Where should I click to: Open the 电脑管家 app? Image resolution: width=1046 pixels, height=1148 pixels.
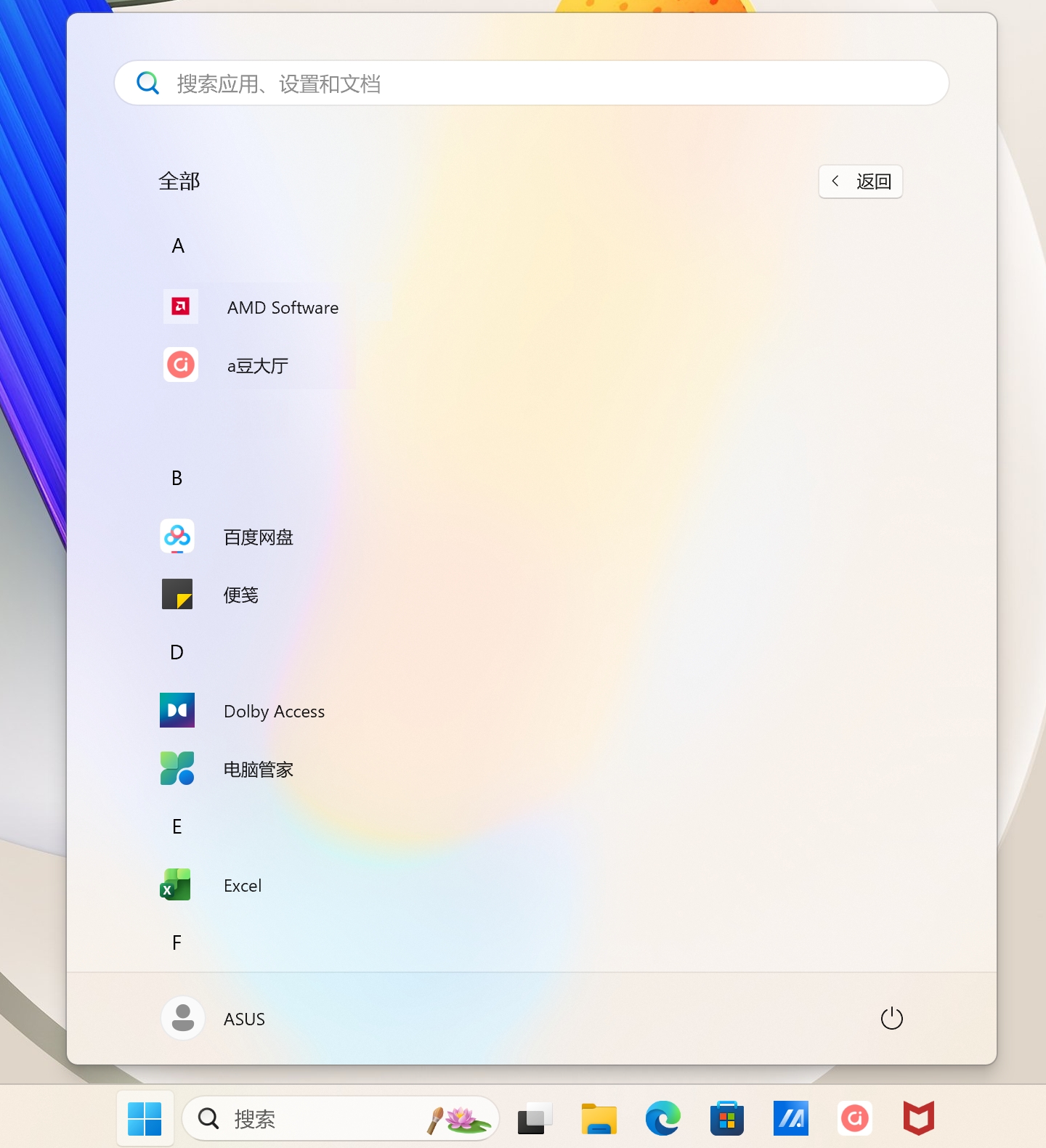point(257,770)
